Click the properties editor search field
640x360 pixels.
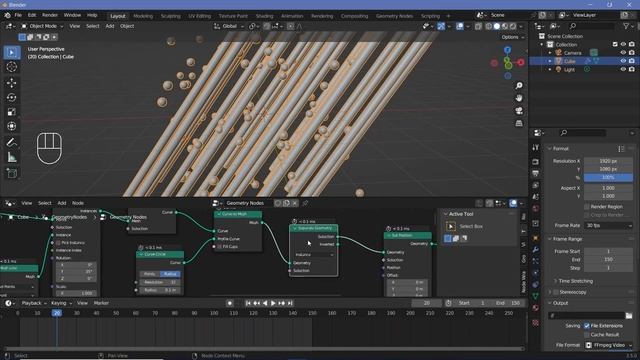[x=582, y=133]
